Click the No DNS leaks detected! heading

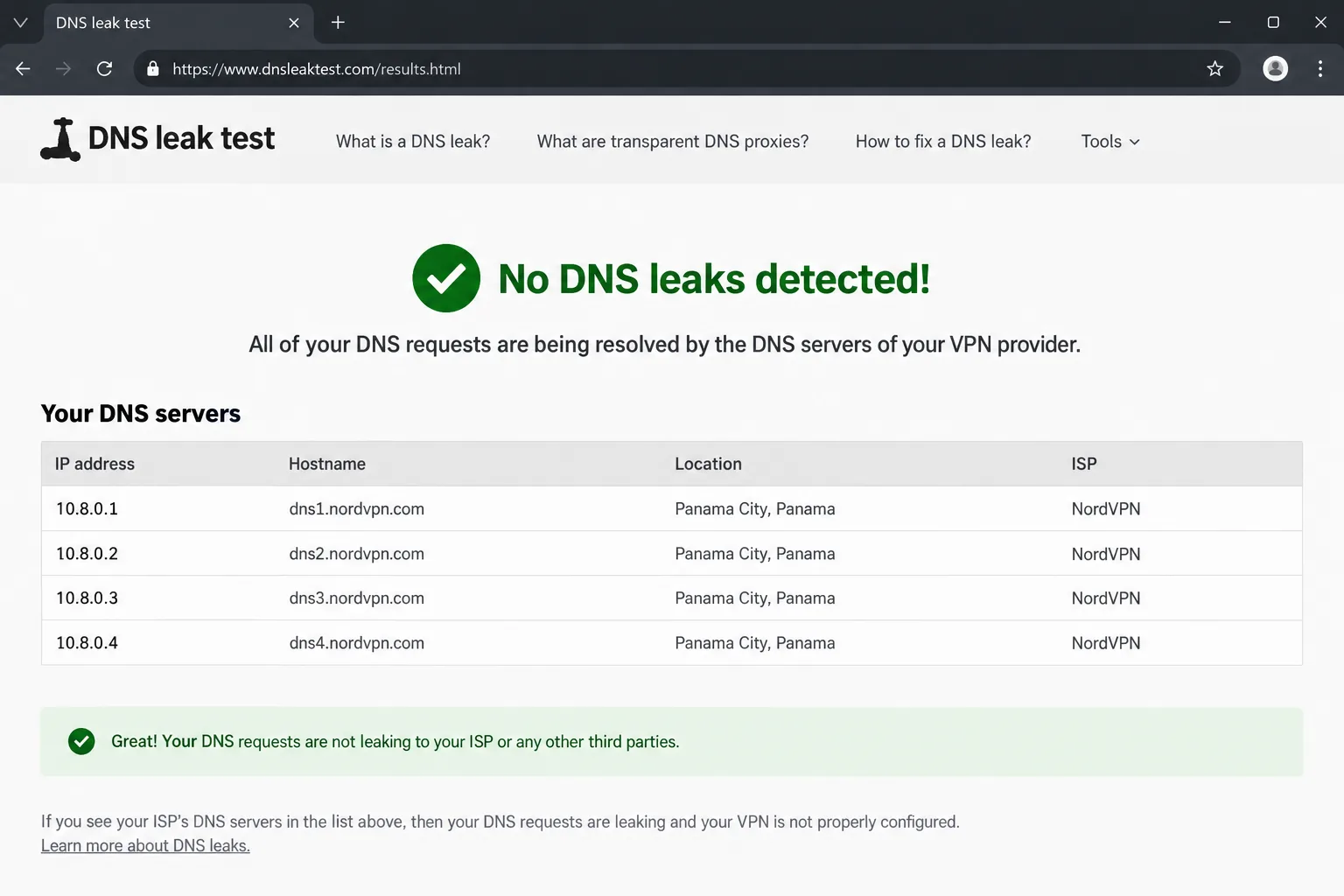click(x=714, y=279)
